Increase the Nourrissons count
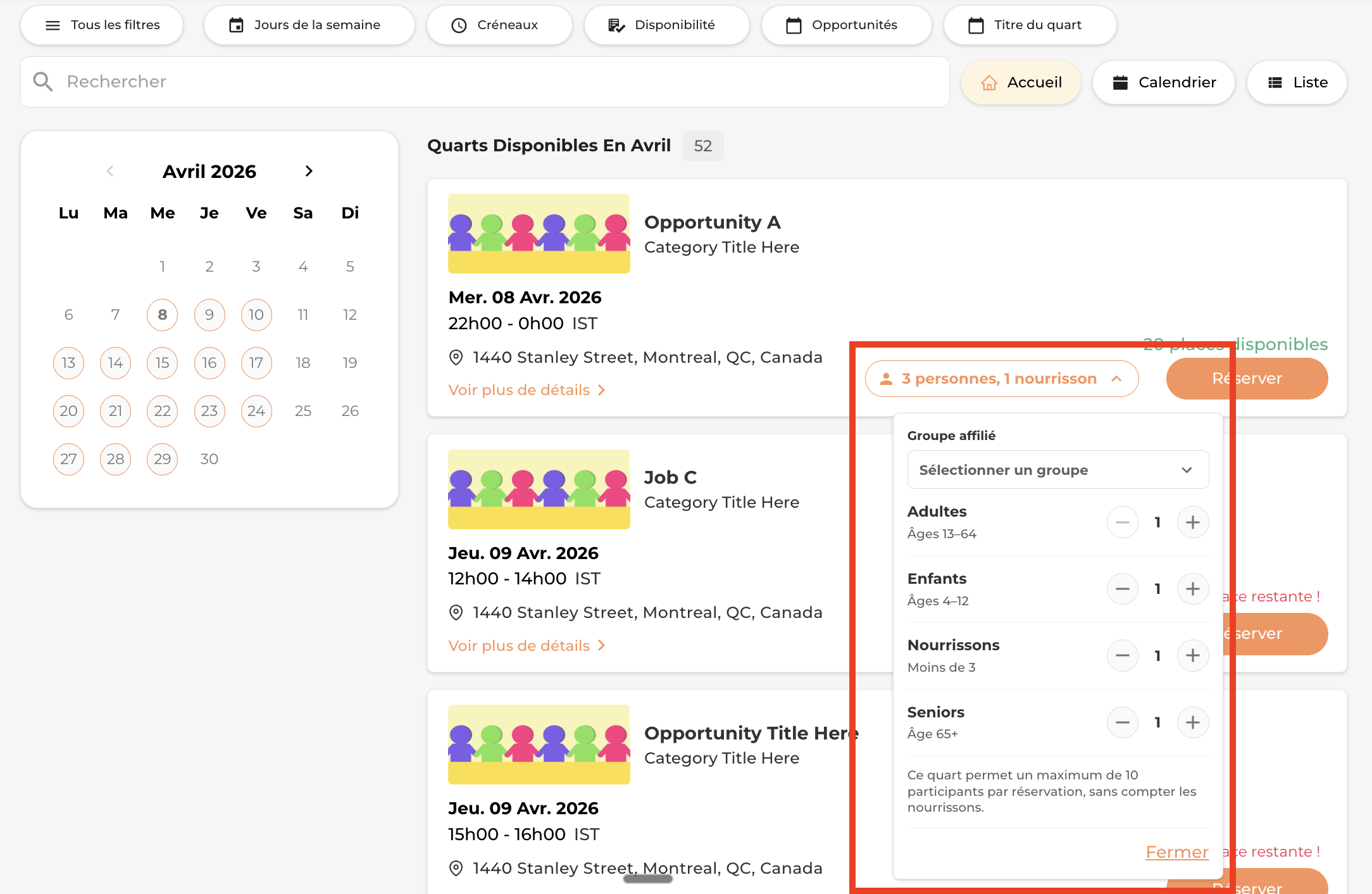1372x894 pixels. click(1192, 655)
